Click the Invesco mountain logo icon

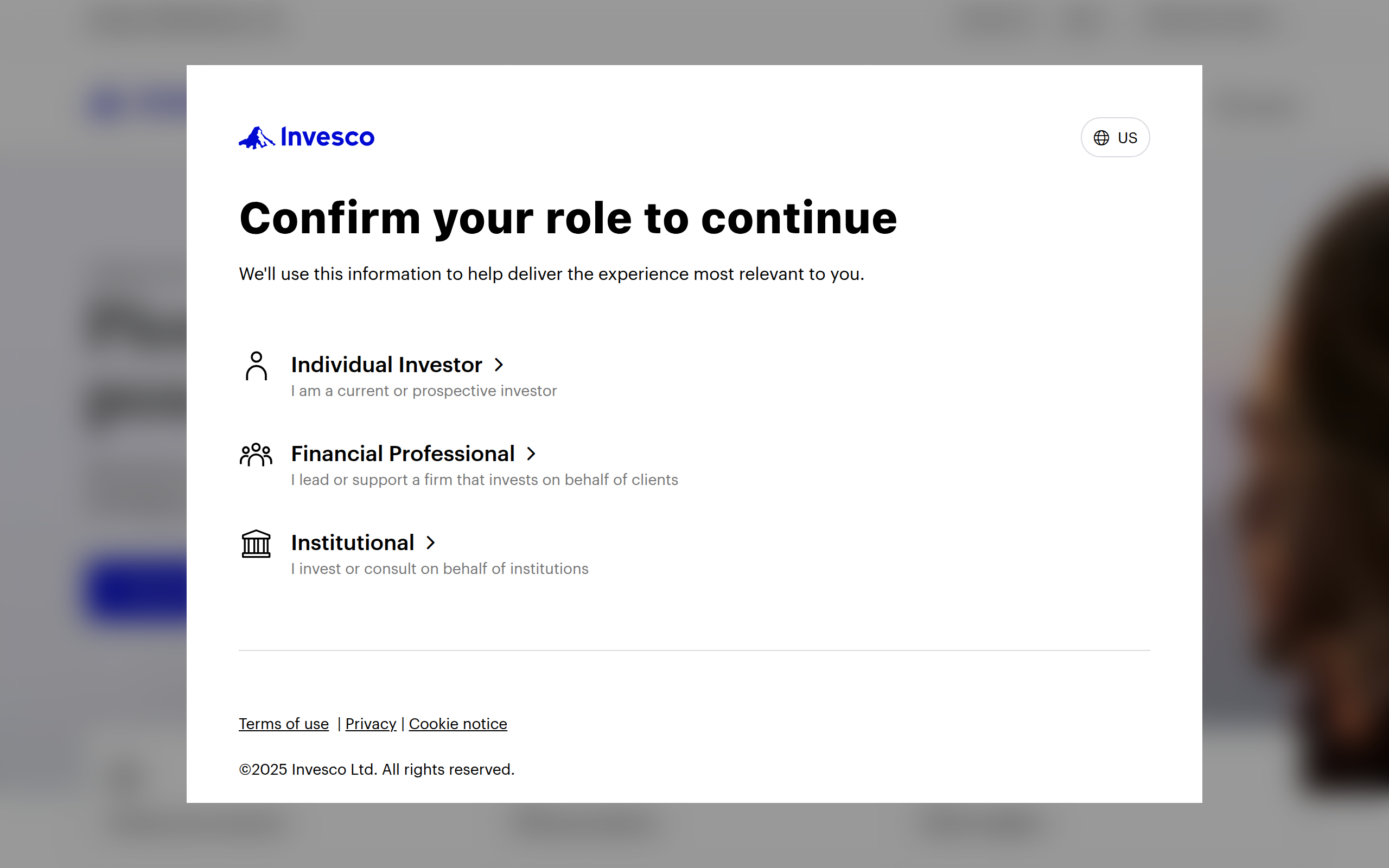[257, 138]
